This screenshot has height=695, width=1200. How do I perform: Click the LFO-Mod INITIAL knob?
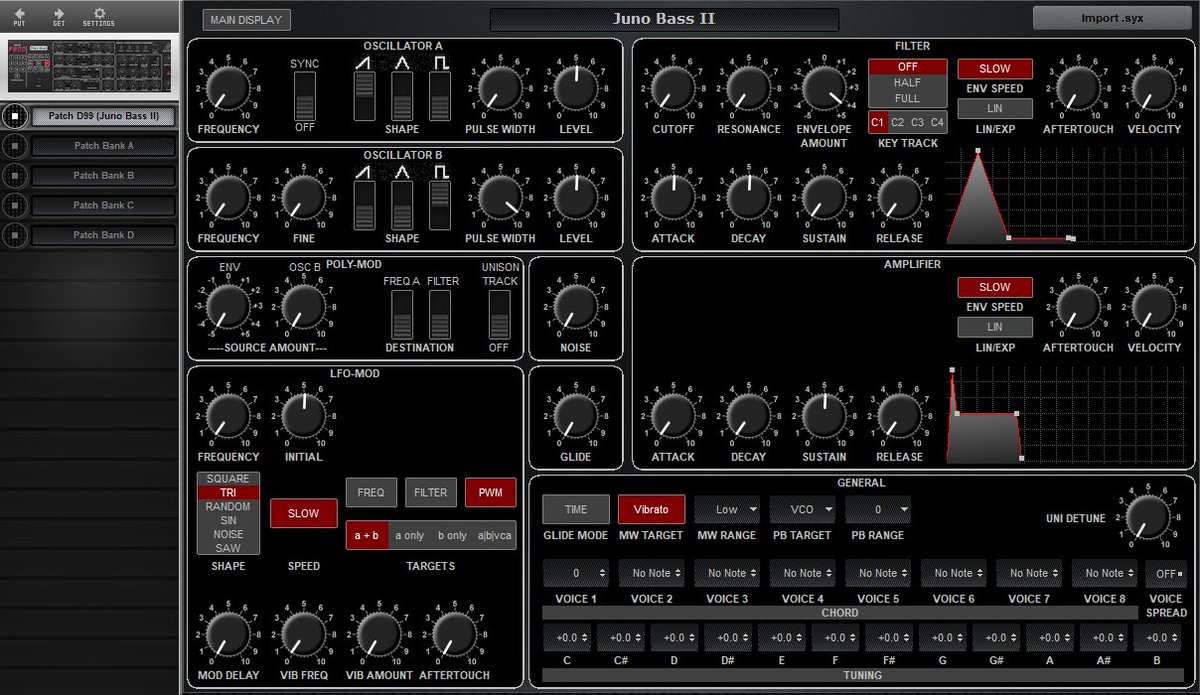click(x=304, y=415)
